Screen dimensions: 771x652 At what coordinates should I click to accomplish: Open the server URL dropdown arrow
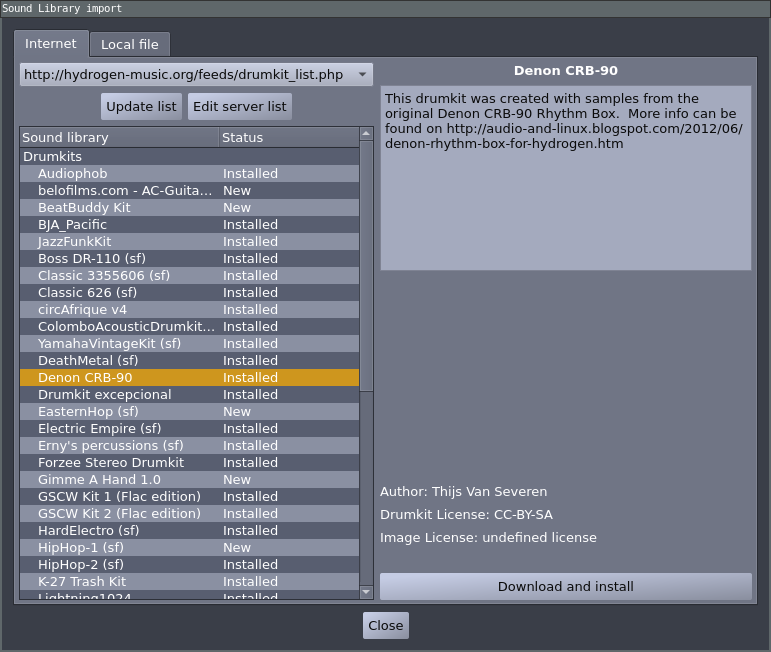coord(362,75)
